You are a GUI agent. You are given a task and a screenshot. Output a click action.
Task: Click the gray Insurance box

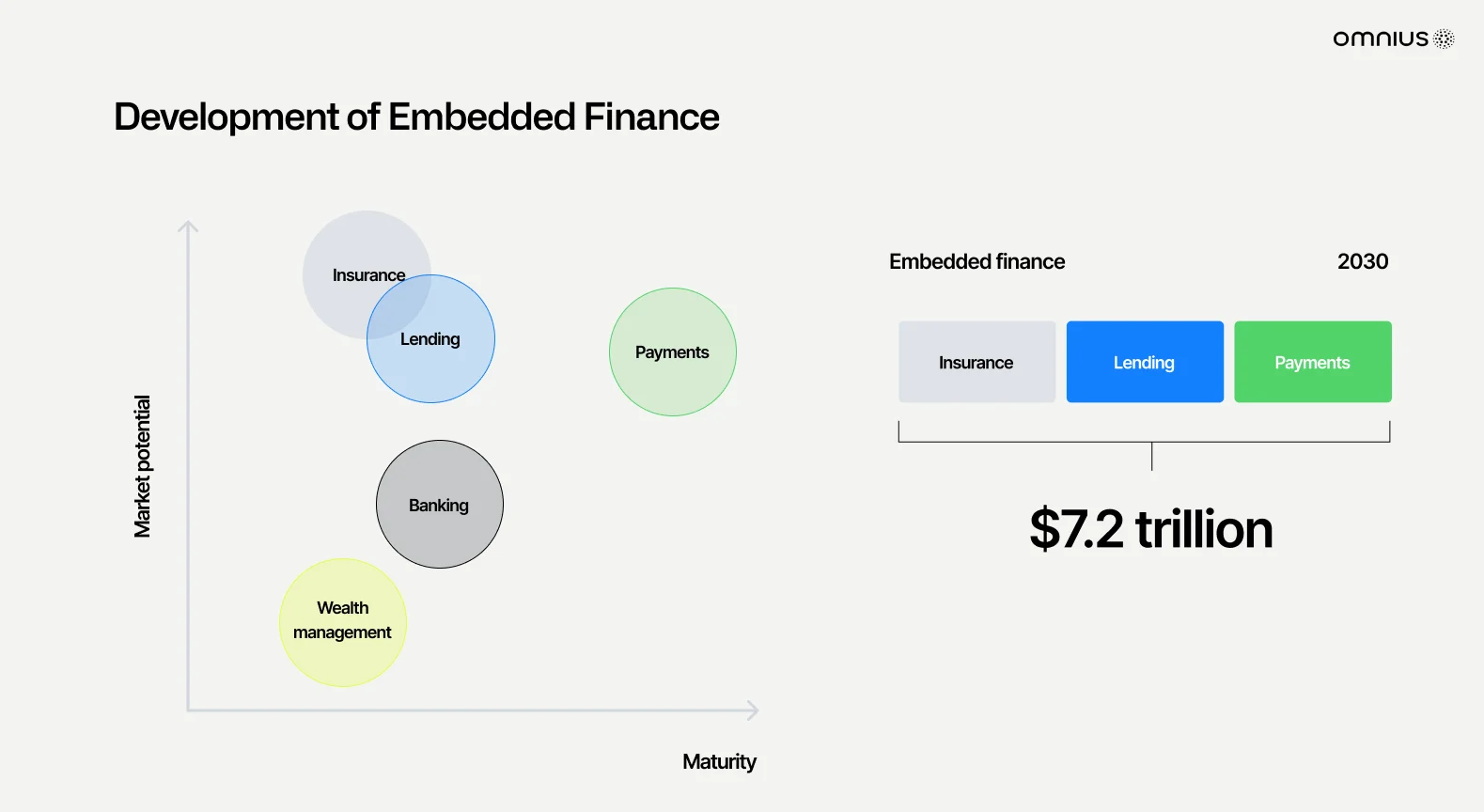(x=977, y=362)
